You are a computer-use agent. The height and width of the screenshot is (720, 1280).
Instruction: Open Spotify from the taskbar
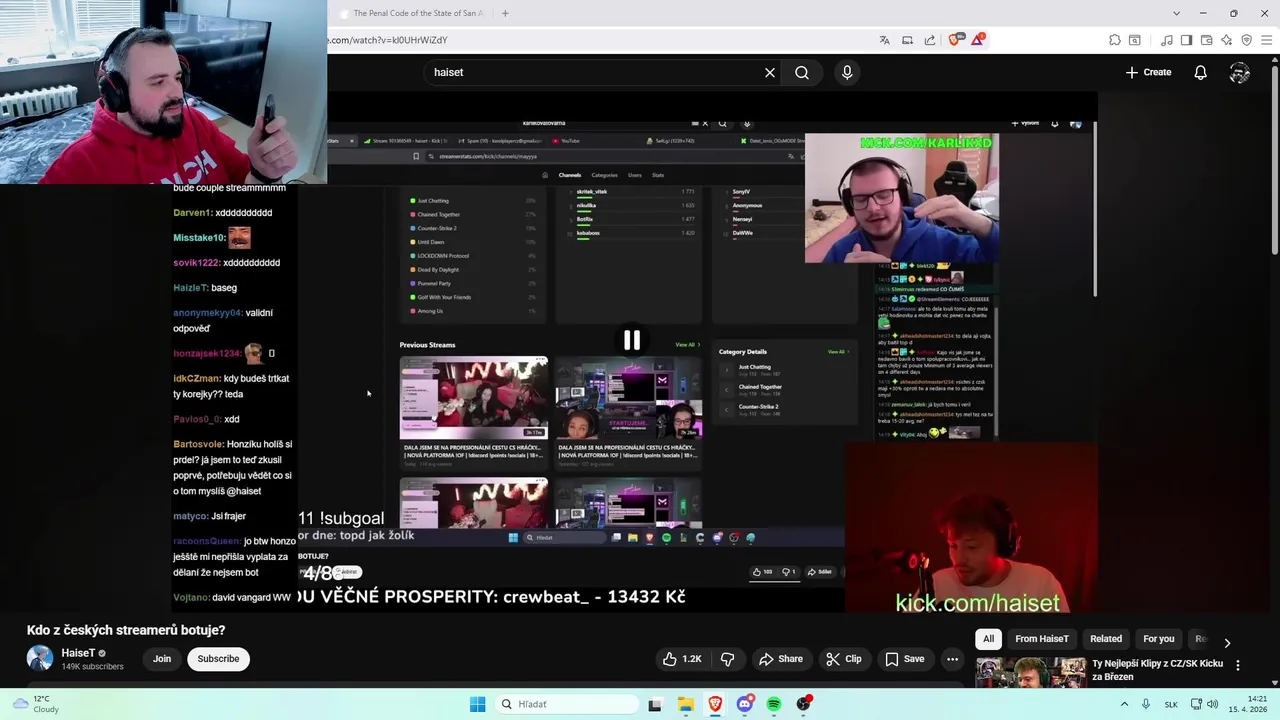pos(774,704)
